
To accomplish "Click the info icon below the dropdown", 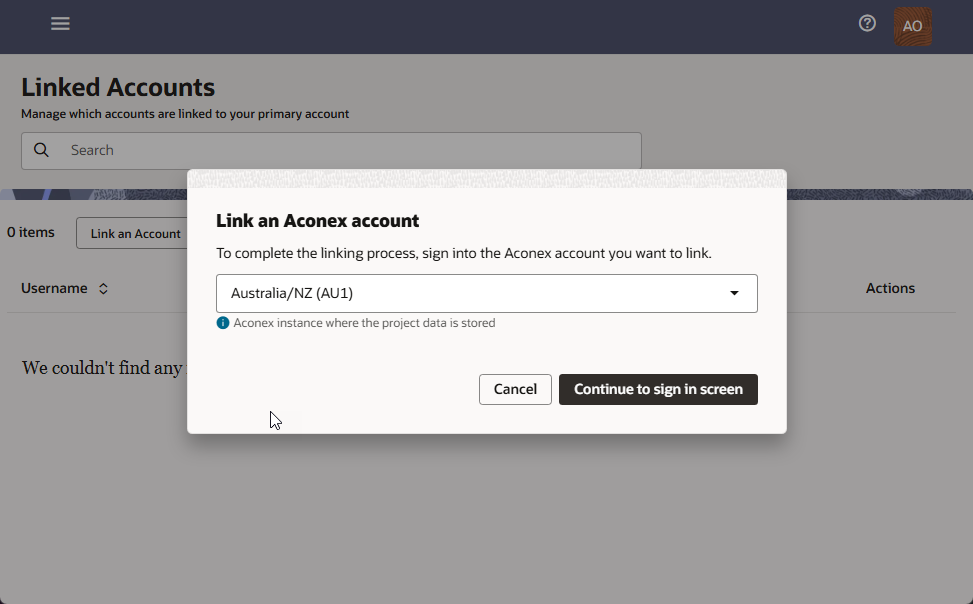I will [x=223, y=323].
